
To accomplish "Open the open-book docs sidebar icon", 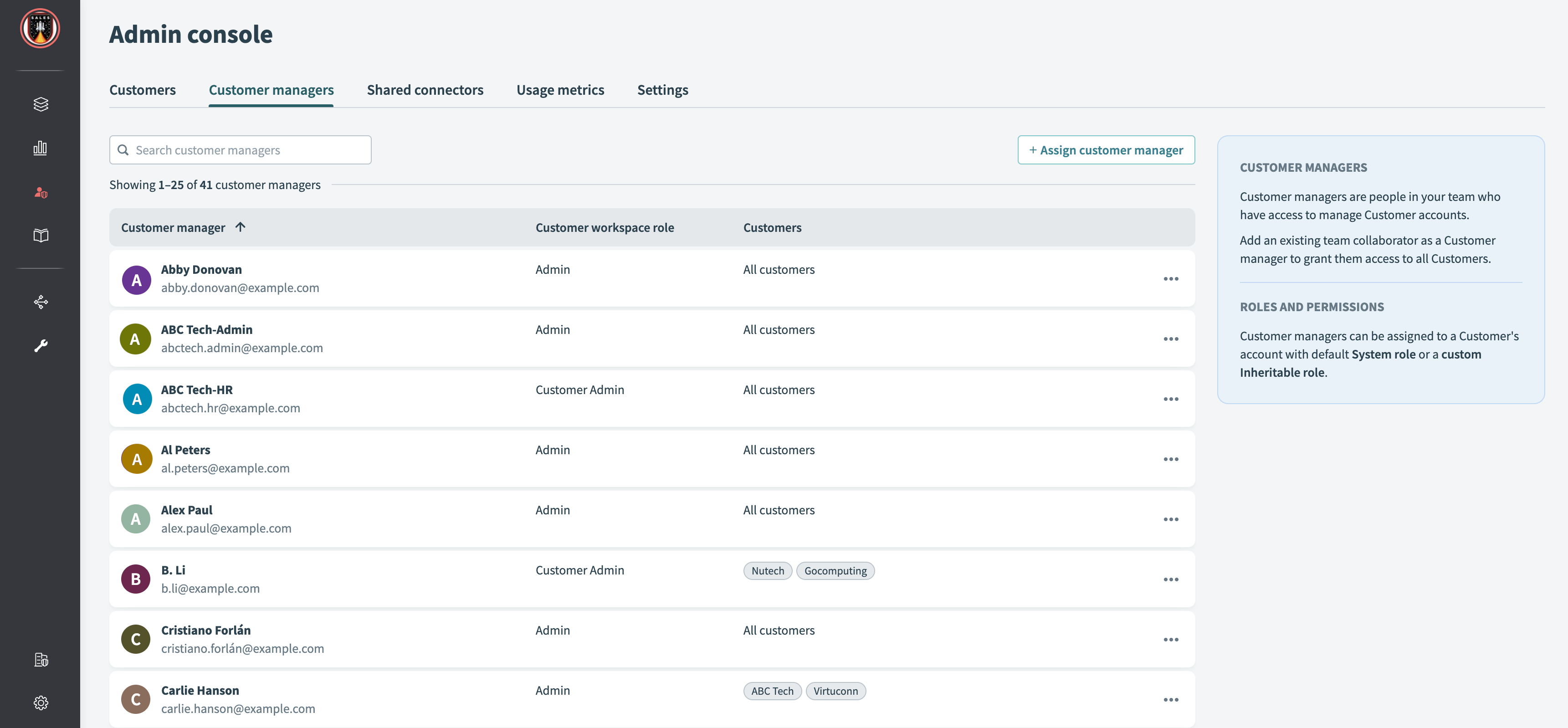I will tap(41, 236).
